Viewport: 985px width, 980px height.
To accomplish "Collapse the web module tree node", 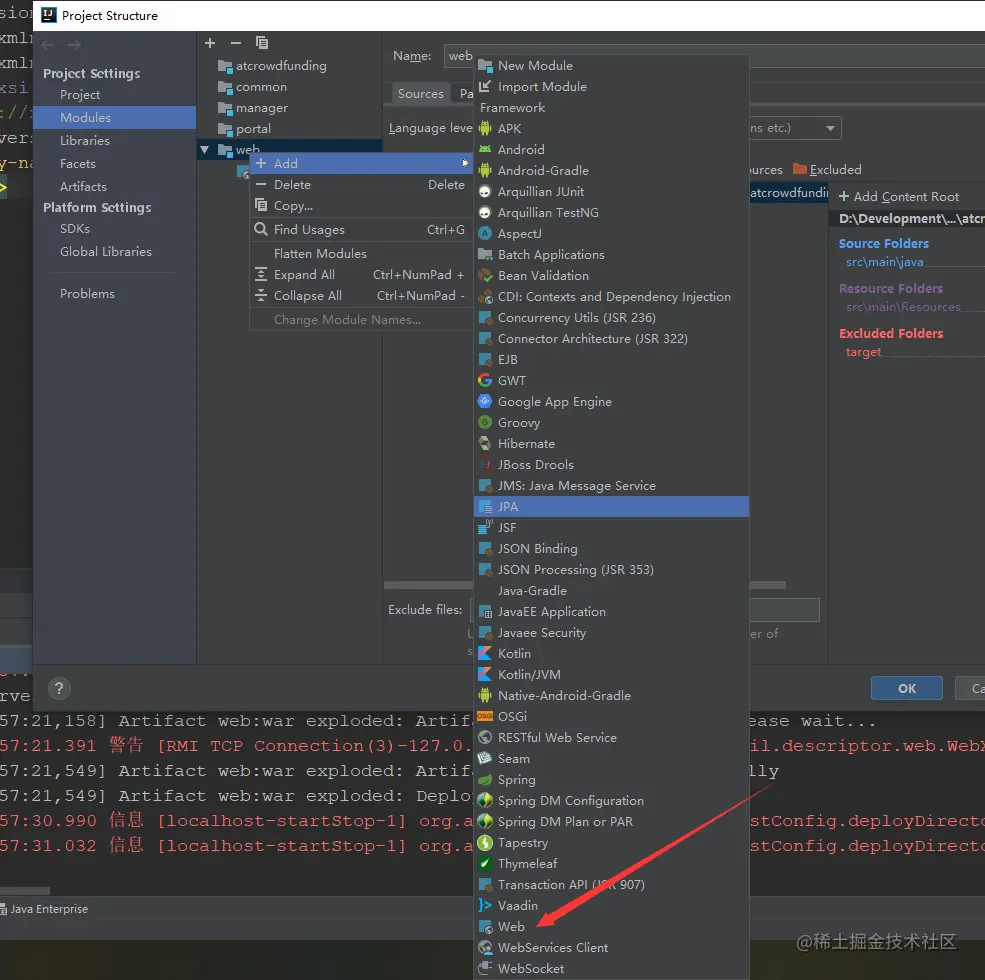I will tap(204, 150).
